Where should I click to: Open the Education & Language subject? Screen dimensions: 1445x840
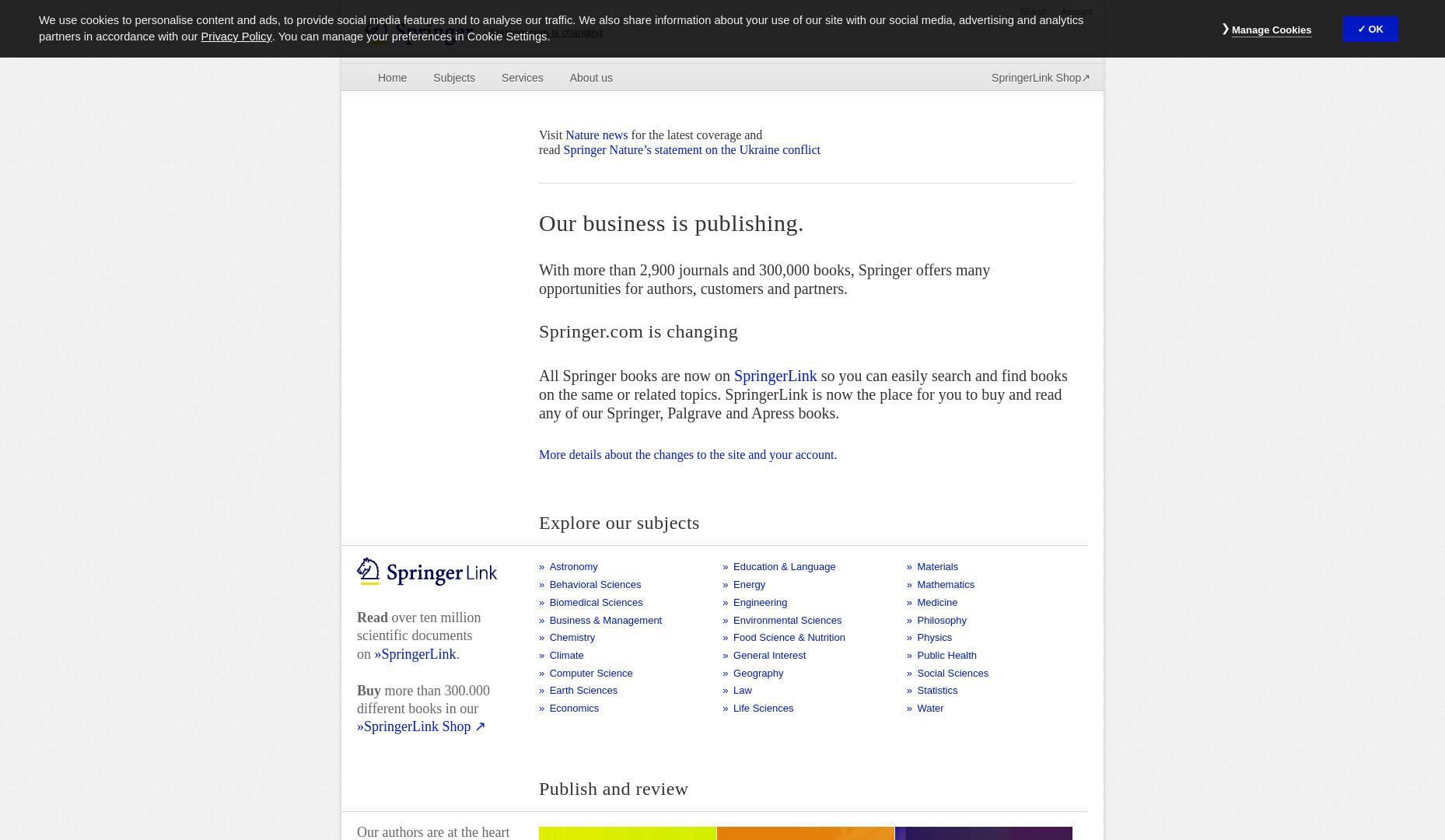coord(784,567)
